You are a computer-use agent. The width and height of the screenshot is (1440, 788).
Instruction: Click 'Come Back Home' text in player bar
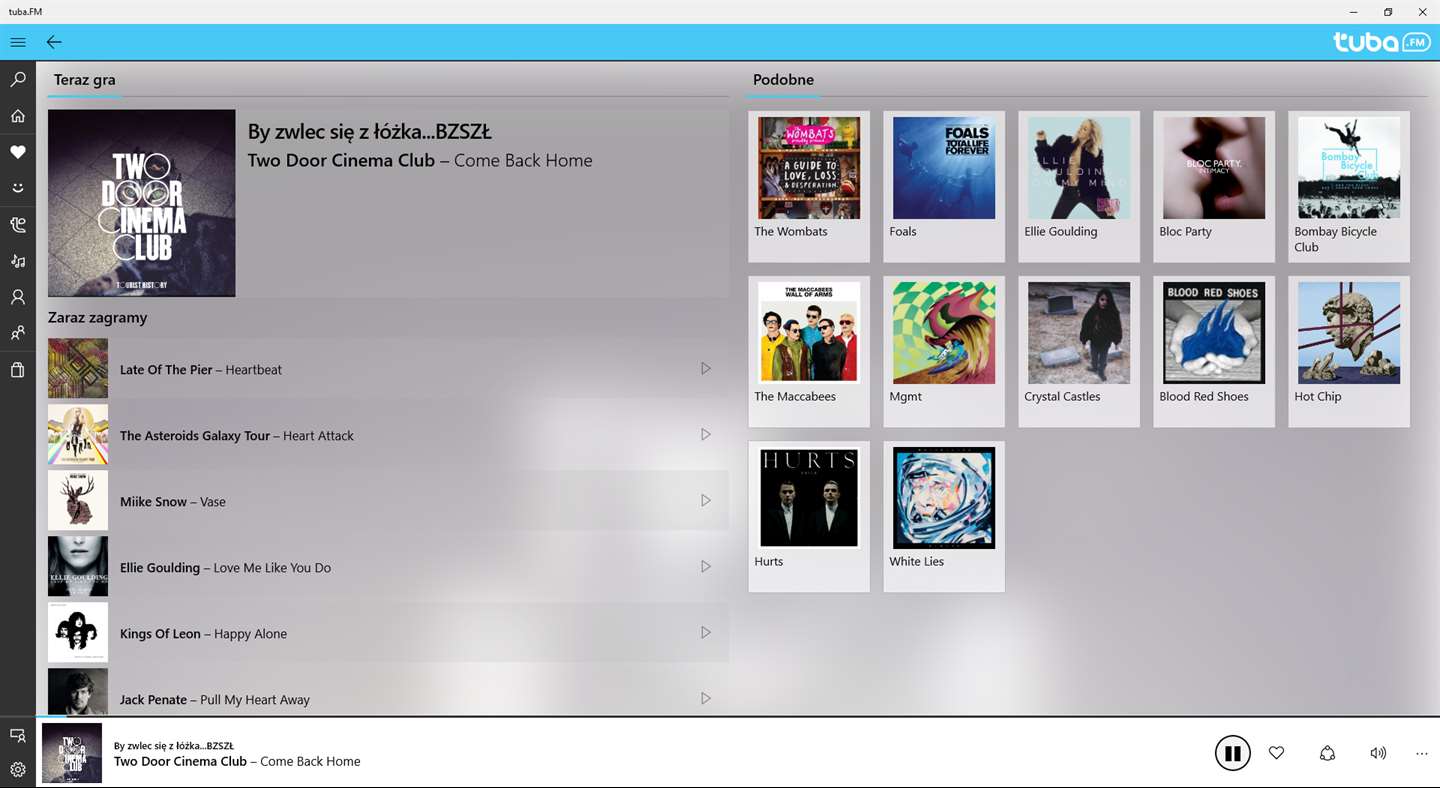point(310,761)
